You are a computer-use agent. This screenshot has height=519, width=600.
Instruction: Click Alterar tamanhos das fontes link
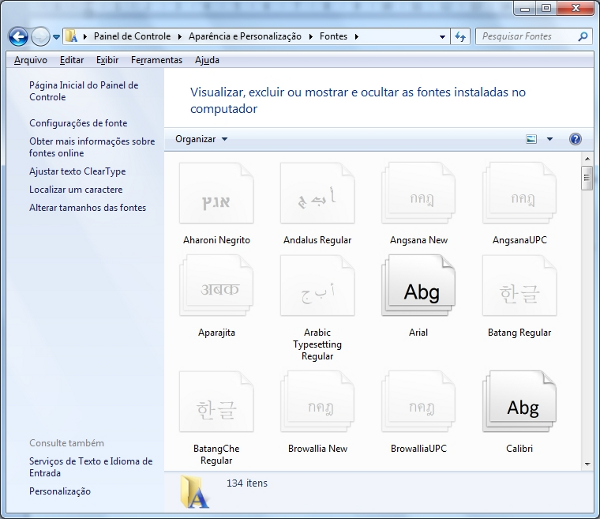[88, 208]
